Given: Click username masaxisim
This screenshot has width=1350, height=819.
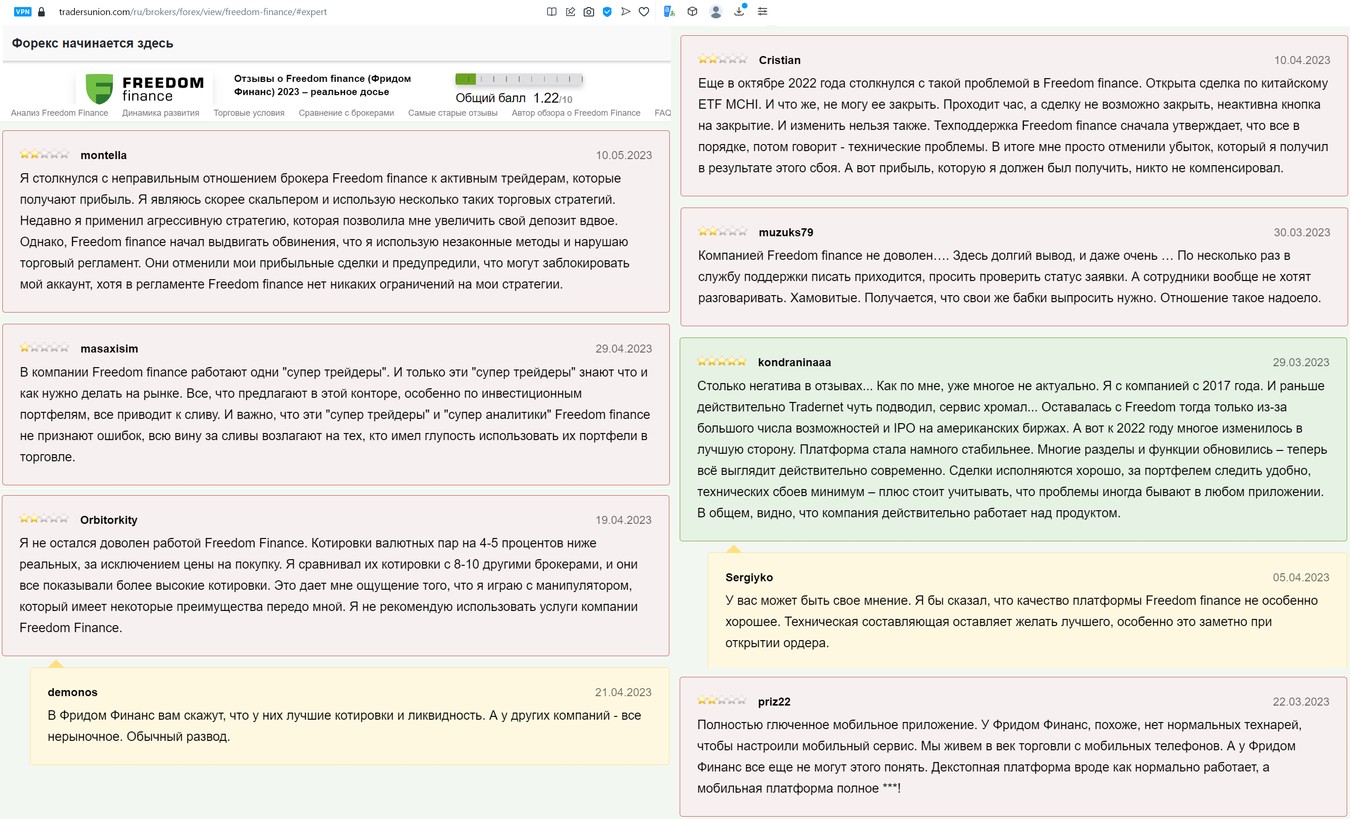Looking at the screenshot, I should 109,348.
